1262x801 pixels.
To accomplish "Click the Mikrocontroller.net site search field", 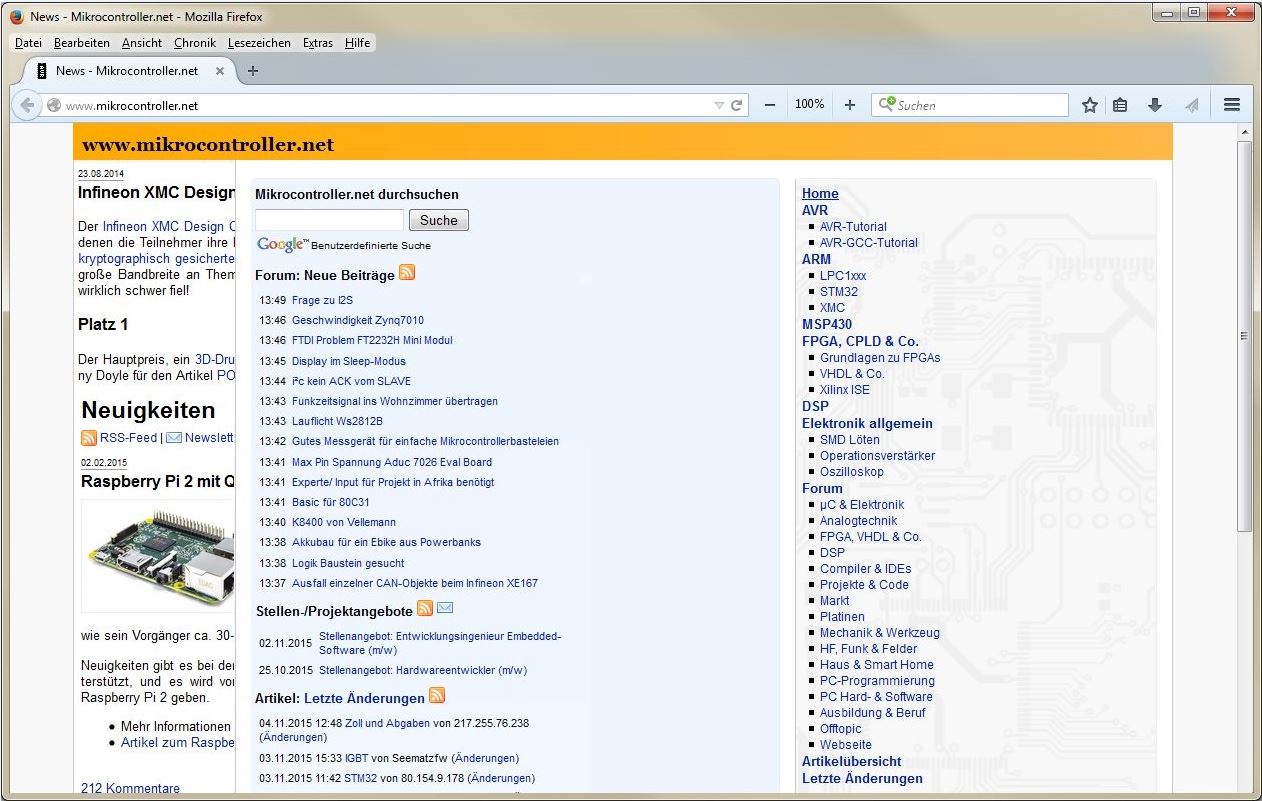I will [x=329, y=220].
